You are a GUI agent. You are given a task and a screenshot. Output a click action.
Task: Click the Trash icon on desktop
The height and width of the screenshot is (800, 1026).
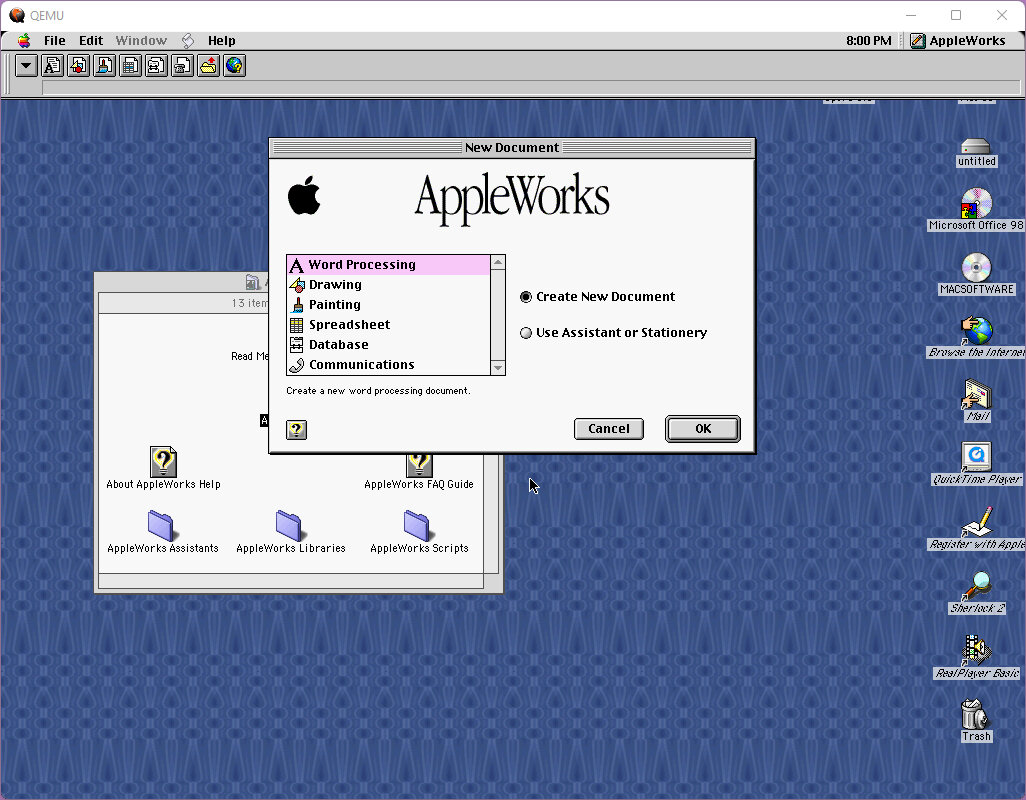975,716
